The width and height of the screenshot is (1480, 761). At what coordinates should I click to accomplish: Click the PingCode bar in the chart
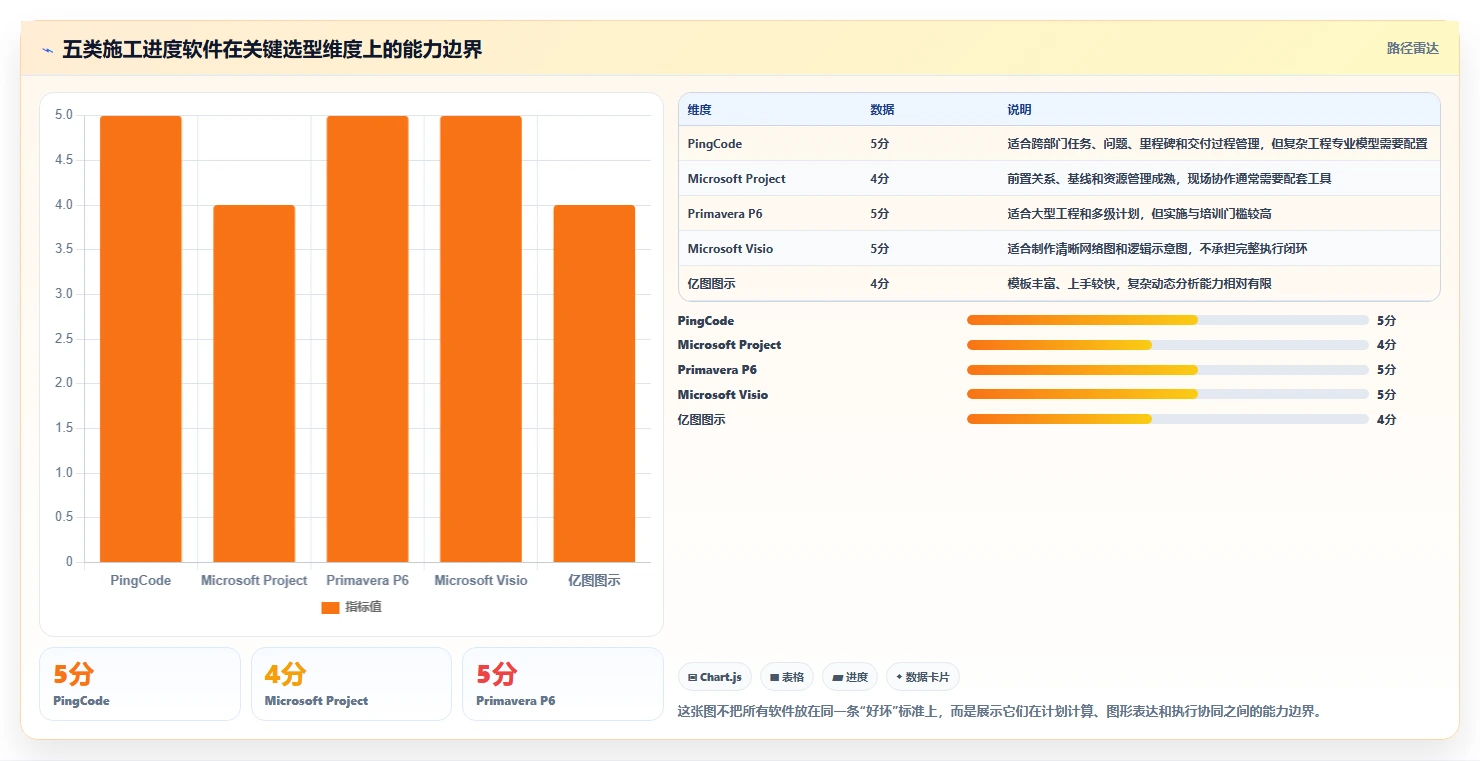141,339
